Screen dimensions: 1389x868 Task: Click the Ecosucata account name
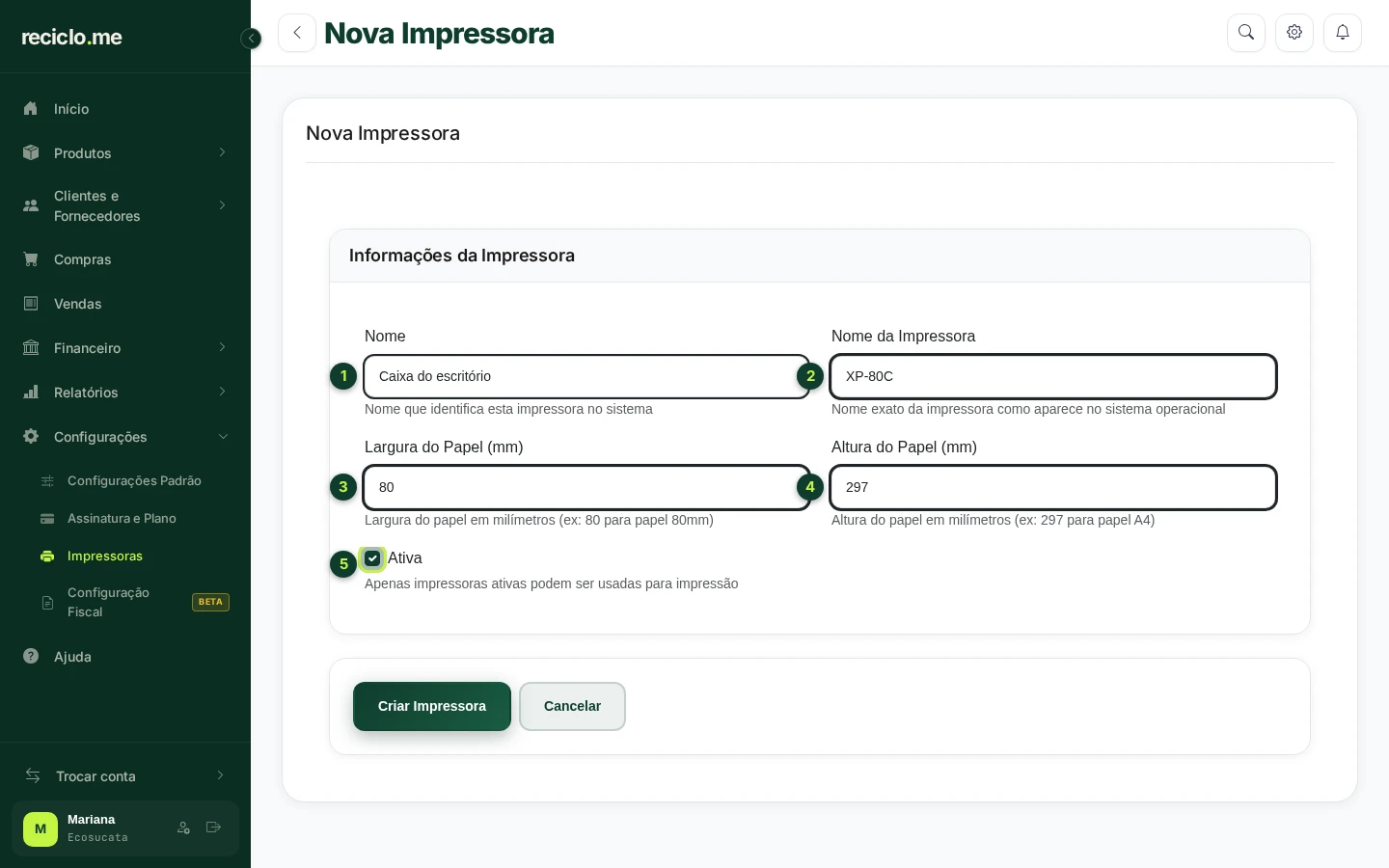[97, 837]
